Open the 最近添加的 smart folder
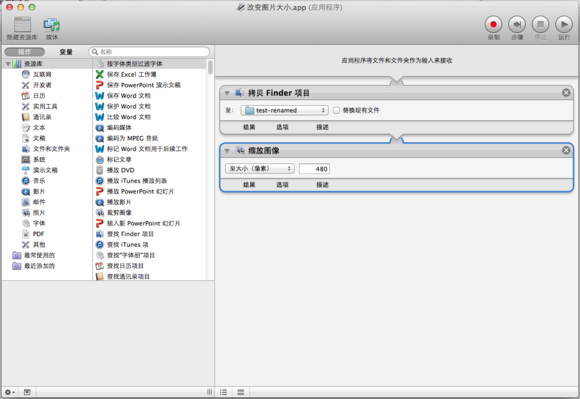Image resolution: width=580 pixels, height=399 pixels. pos(39,266)
